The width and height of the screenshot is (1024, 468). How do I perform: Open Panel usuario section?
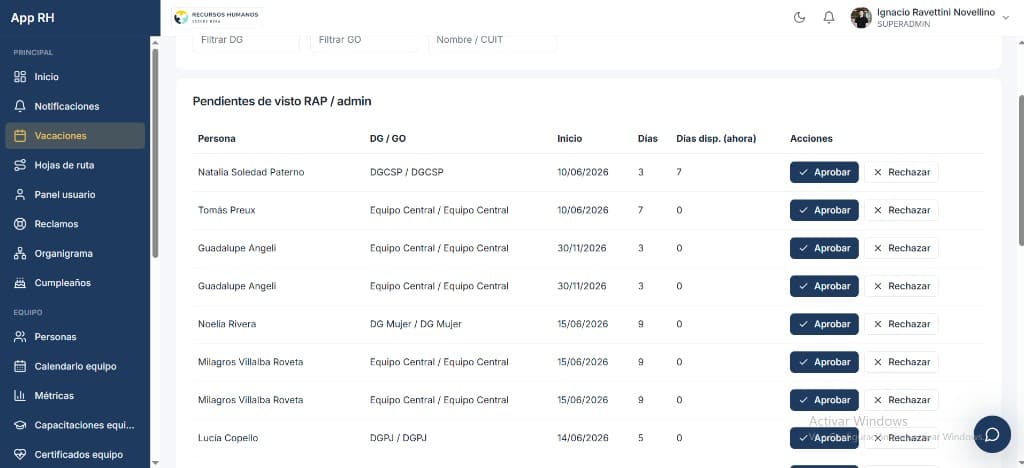pyautogui.click(x=75, y=195)
